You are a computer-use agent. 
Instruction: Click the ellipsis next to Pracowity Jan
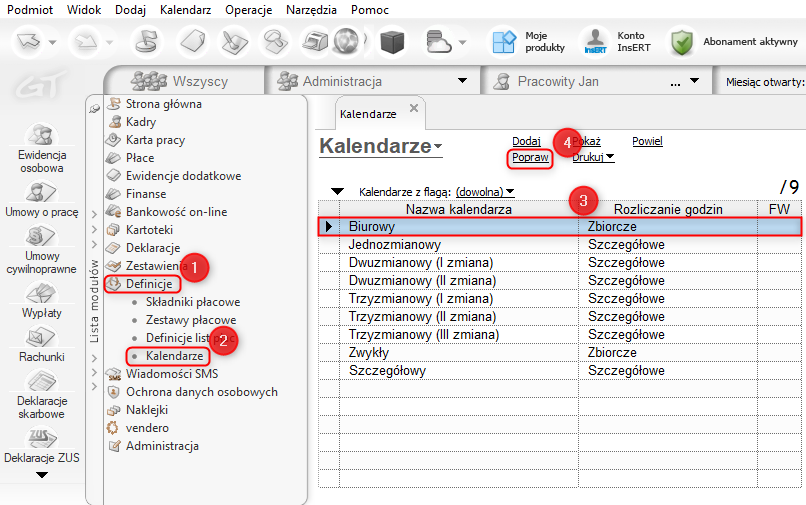(675, 83)
